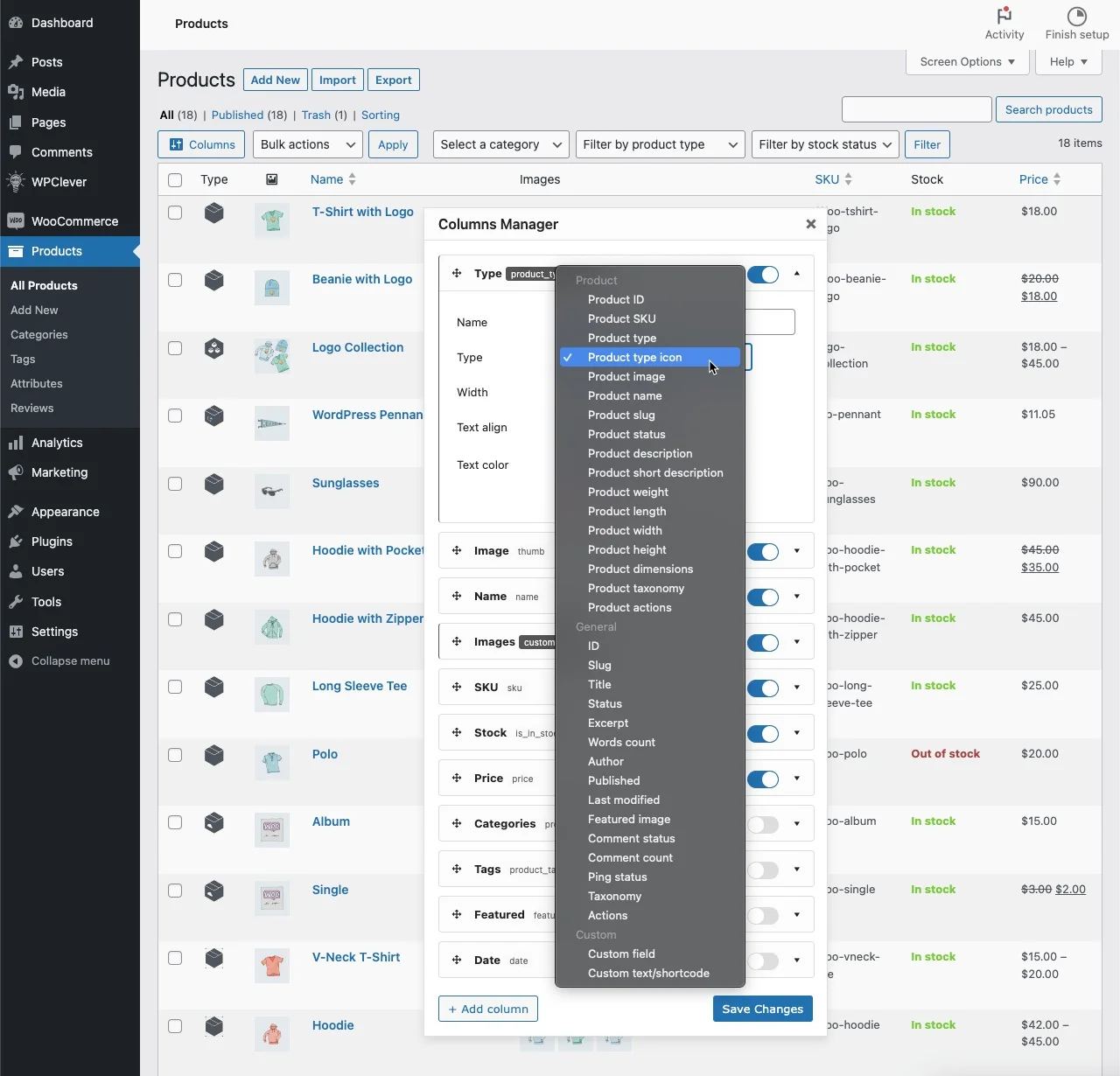Close the Columns Manager dialog
The width and height of the screenshot is (1120, 1076).
click(x=811, y=224)
